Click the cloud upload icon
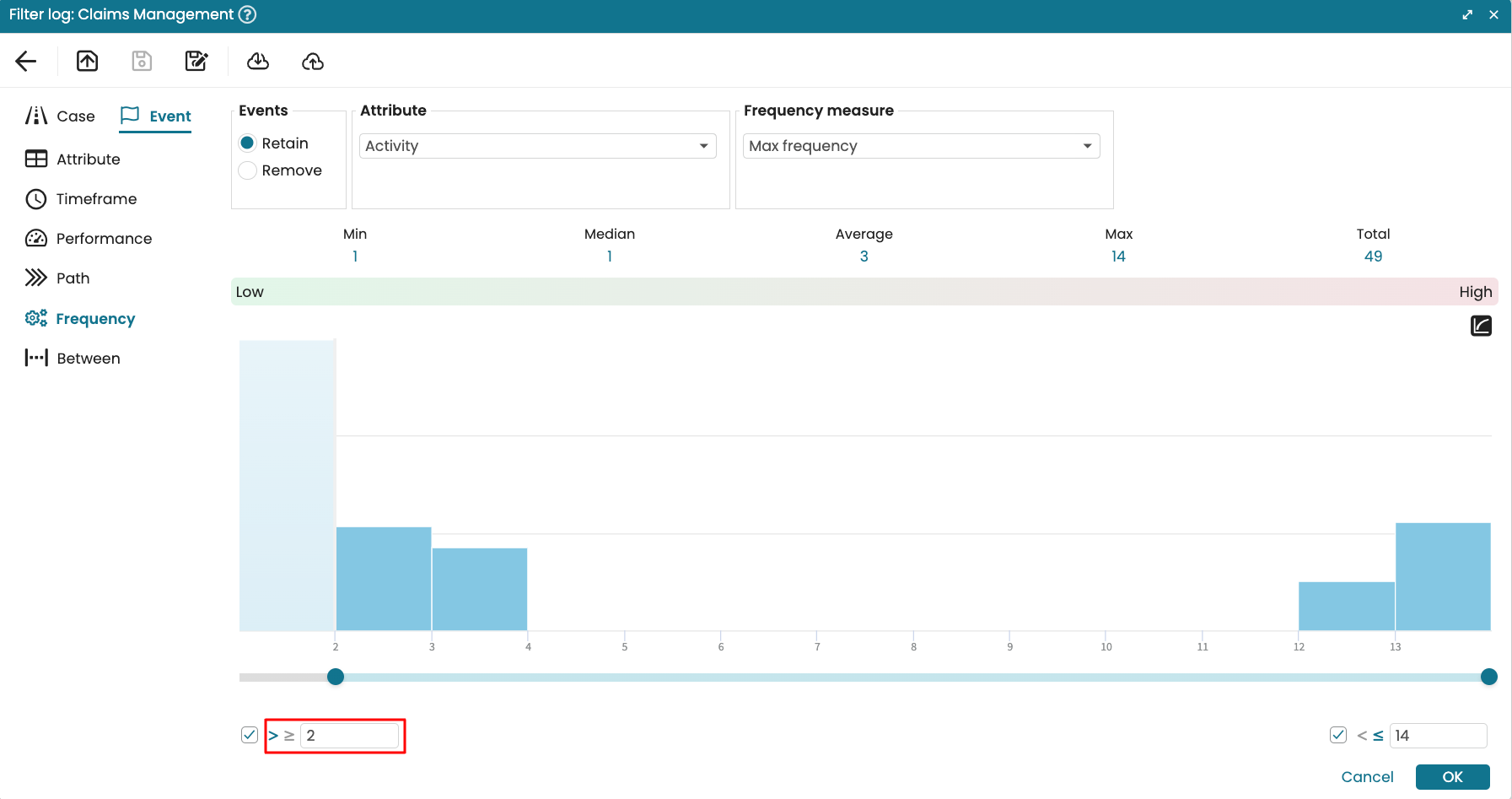The height and width of the screenshot is (799, 1512). point(313,61)
